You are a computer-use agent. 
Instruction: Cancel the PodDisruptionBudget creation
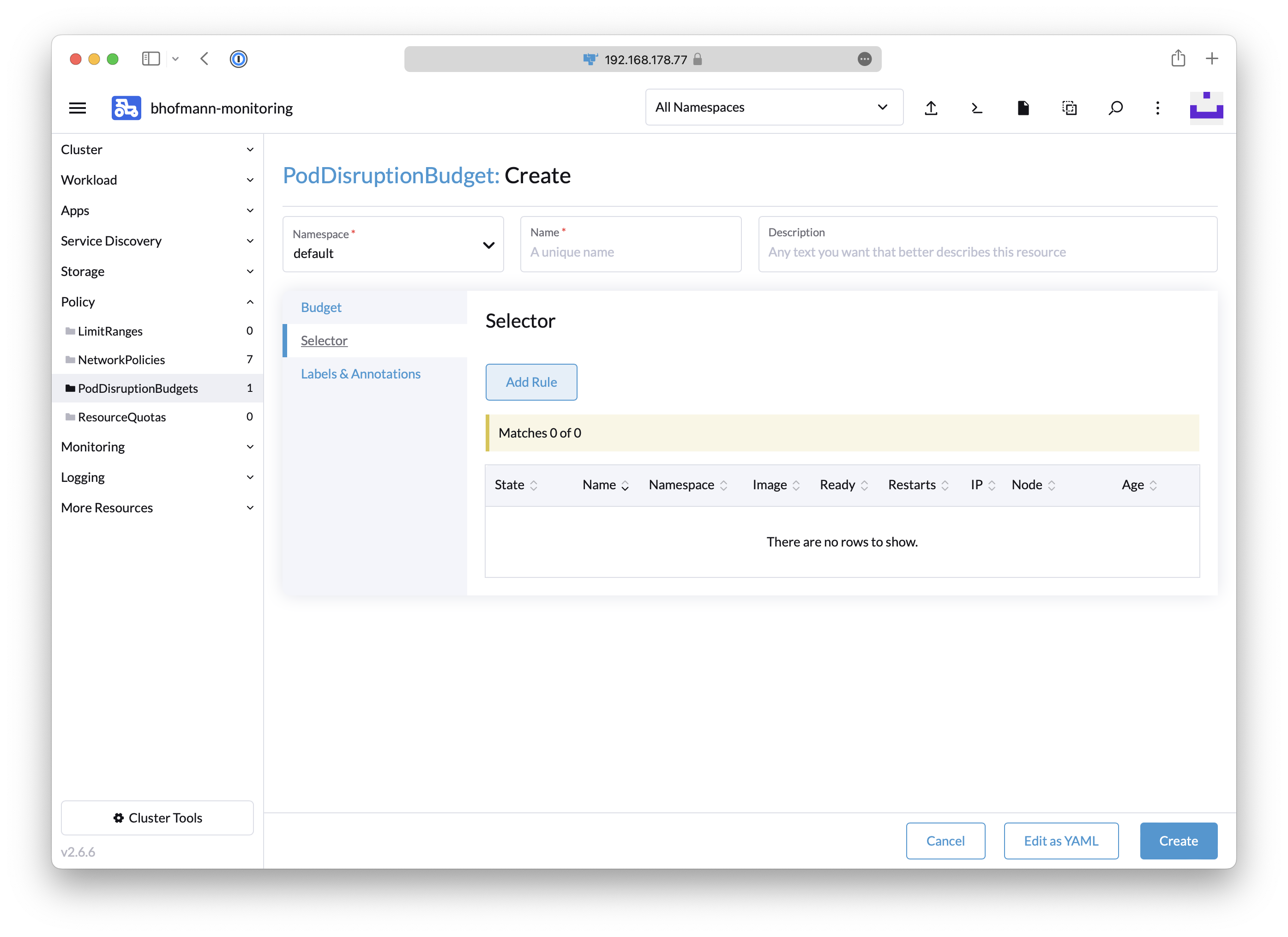[945, 841]
